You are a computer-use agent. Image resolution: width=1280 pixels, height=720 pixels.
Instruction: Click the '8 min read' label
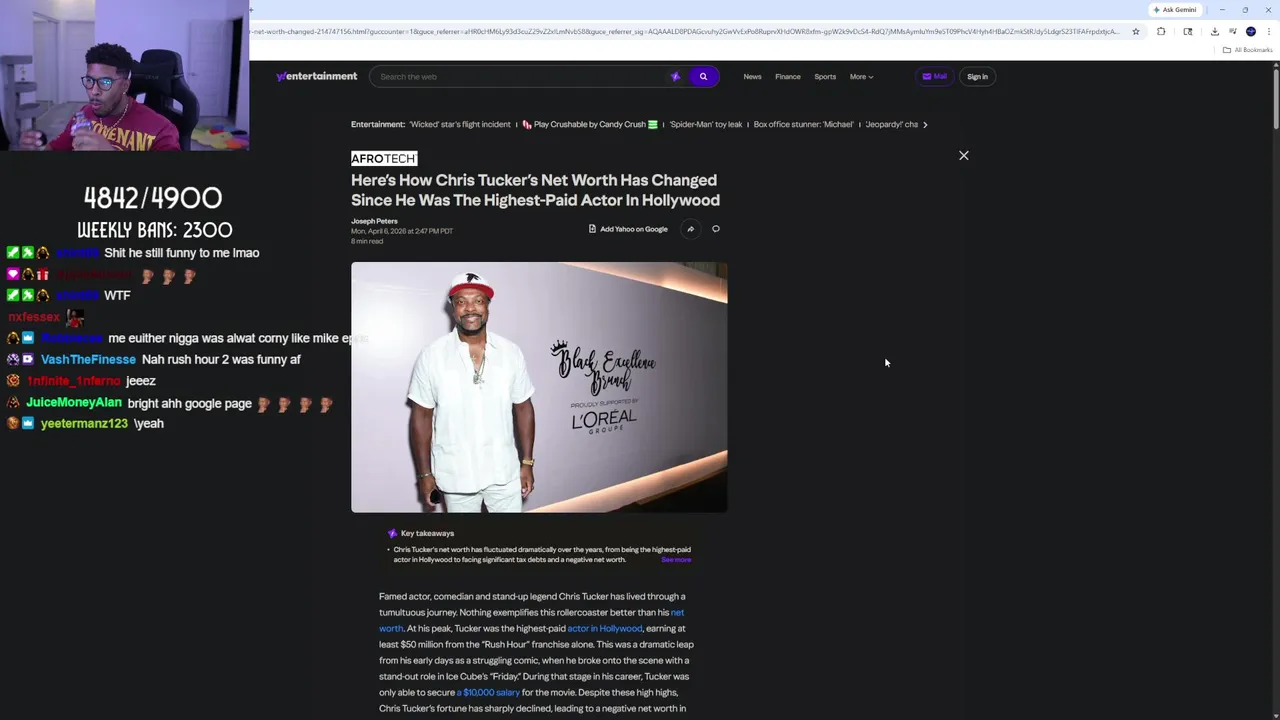pyautogui.click(x=367, y=241)
